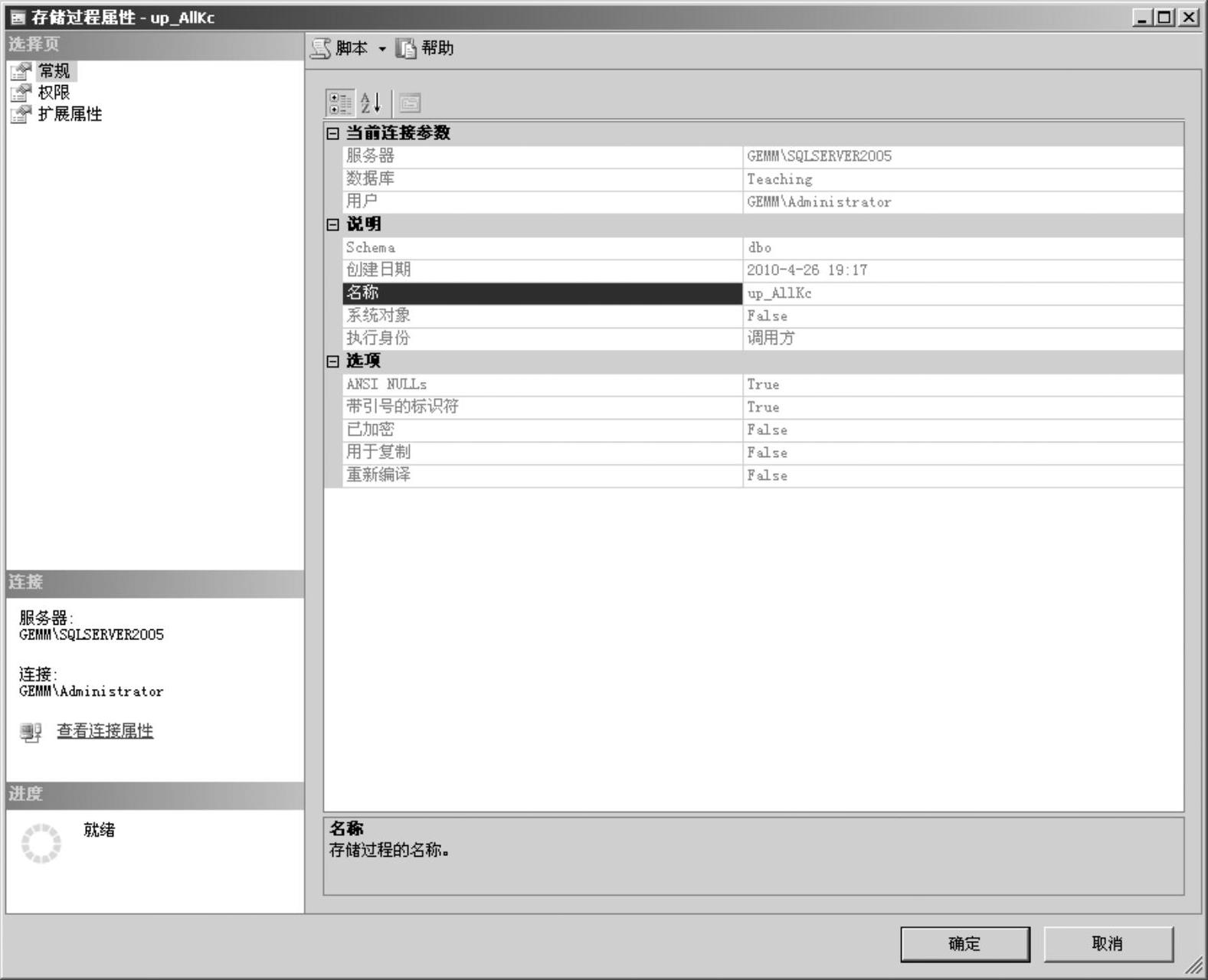Select the 权限 page
Viewport: 1208px width, 980px height.
tap(54, 93)
